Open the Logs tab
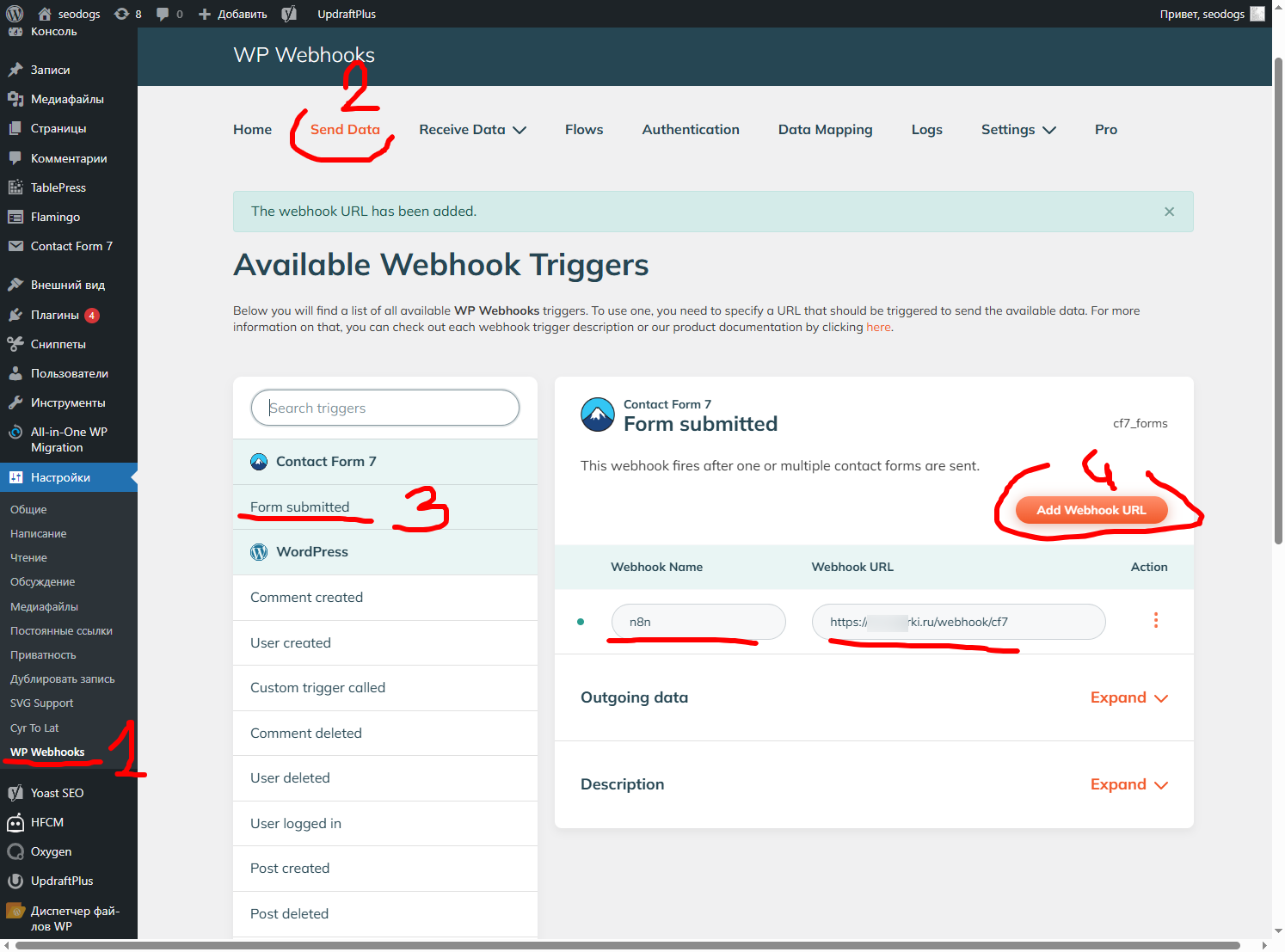 coord(926,129)
